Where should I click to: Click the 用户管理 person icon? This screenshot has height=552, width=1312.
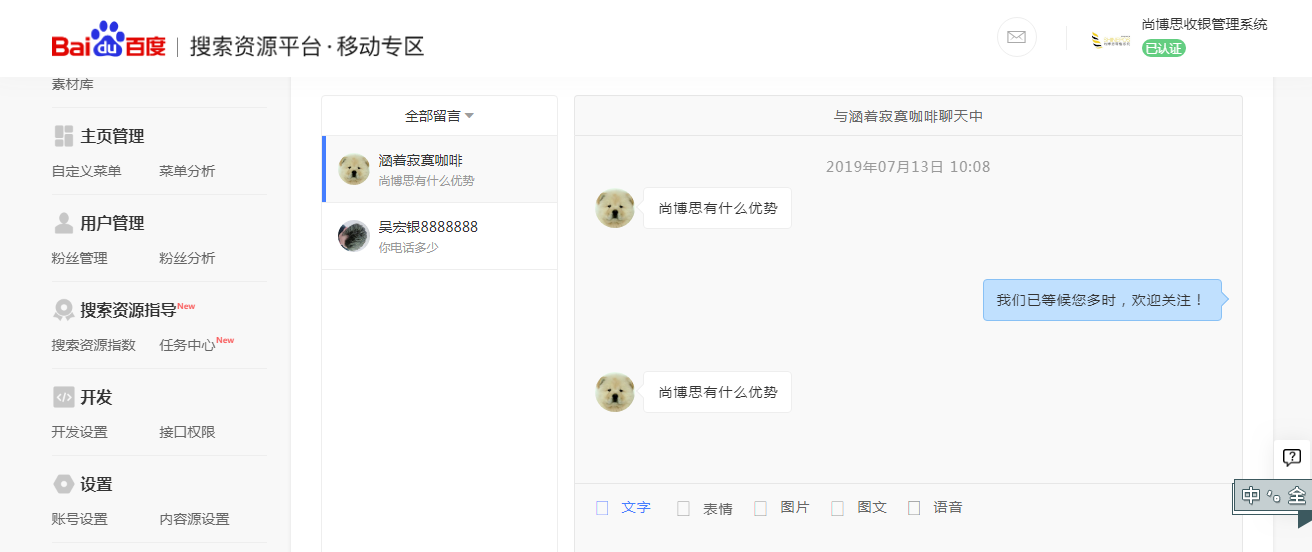click(x=64, y=223)
